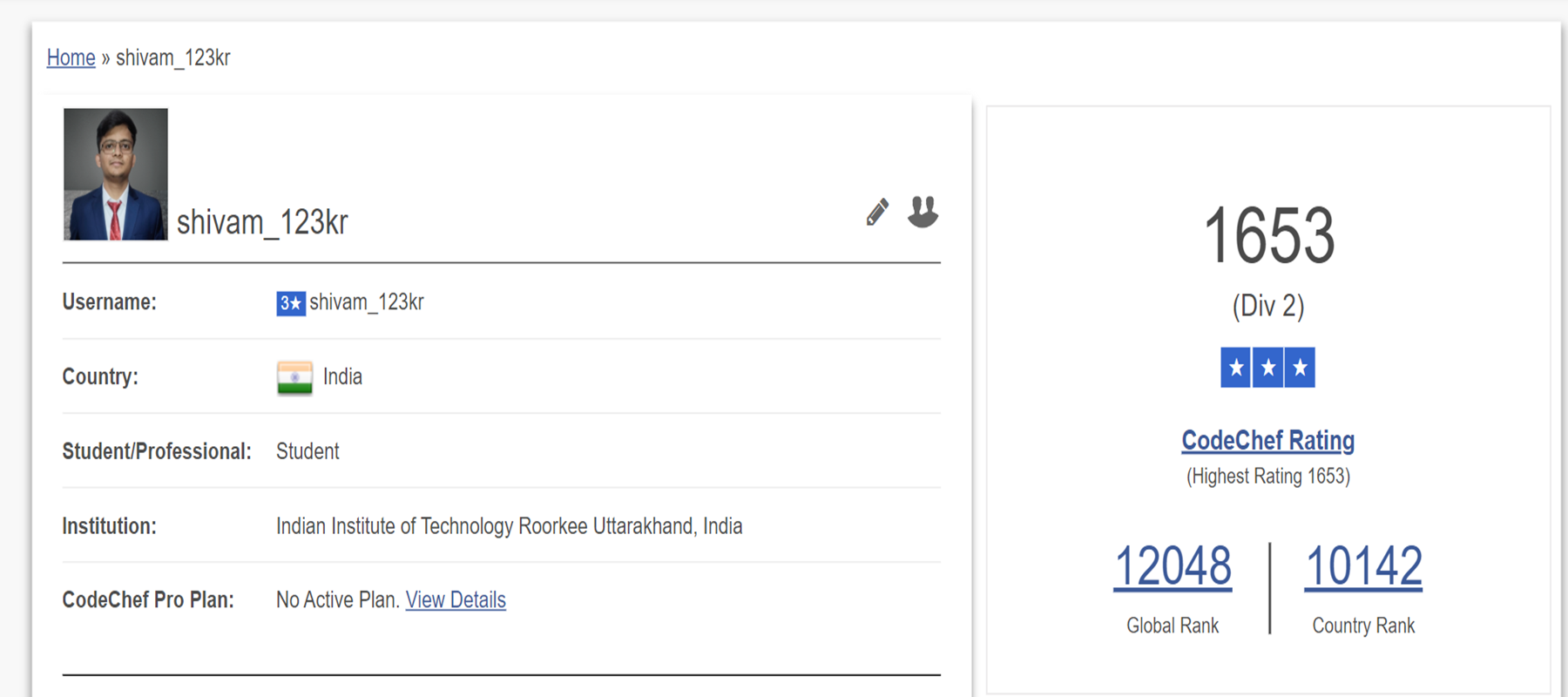Click the middle blue rating star
1568x697 pixels.
pyautogui.click(x=1268, y=368)
